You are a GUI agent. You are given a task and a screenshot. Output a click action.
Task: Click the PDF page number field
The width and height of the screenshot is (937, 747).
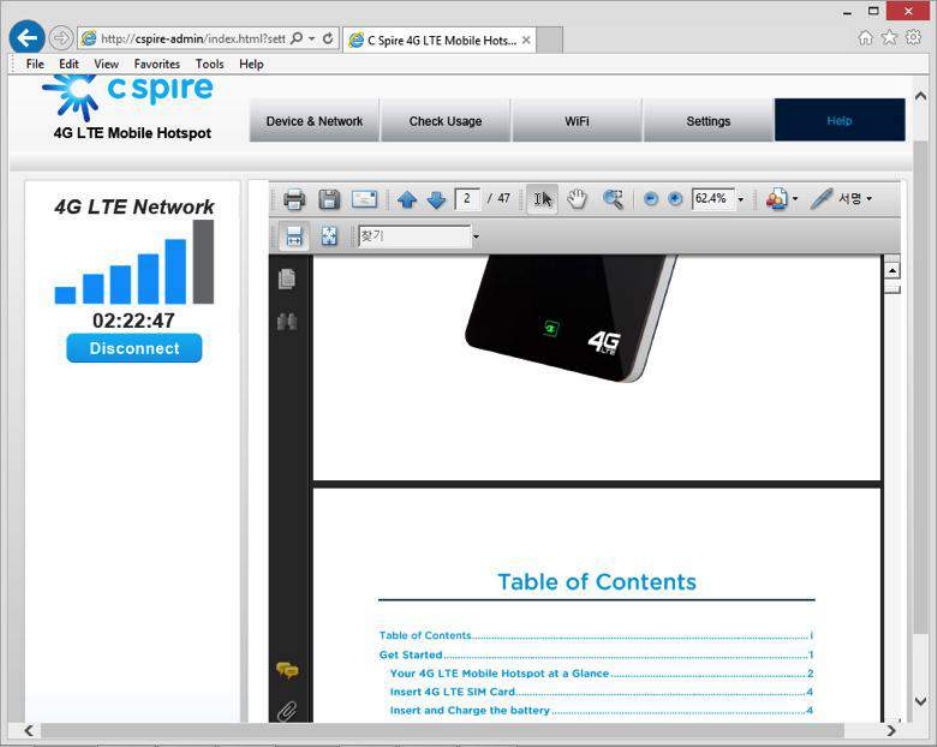(x=467, y=198)
